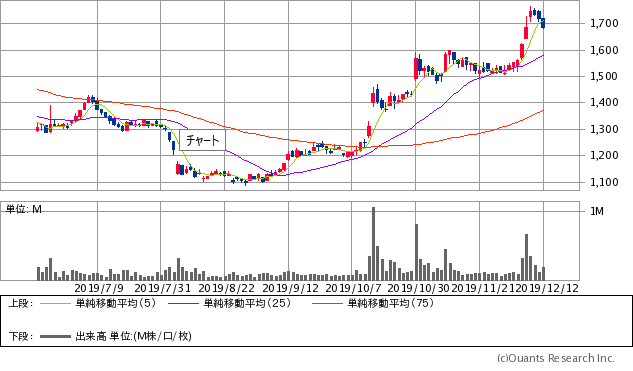Viewport: 633px width, 371px height.
Task: Click the 2019/9/12 date axis label
Action: [x=290, y=288]
